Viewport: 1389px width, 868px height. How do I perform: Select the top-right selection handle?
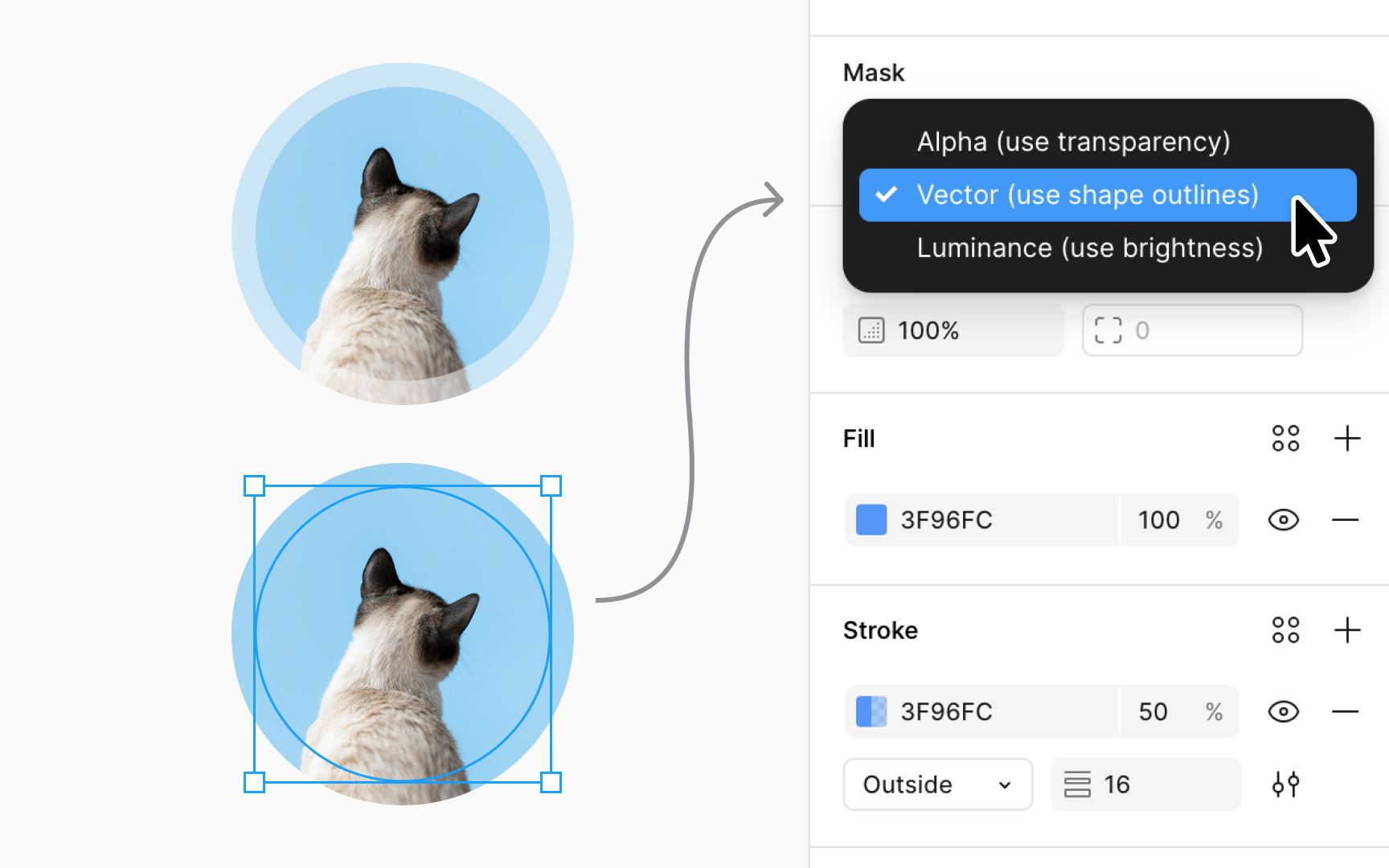click(x=551, y=485)
